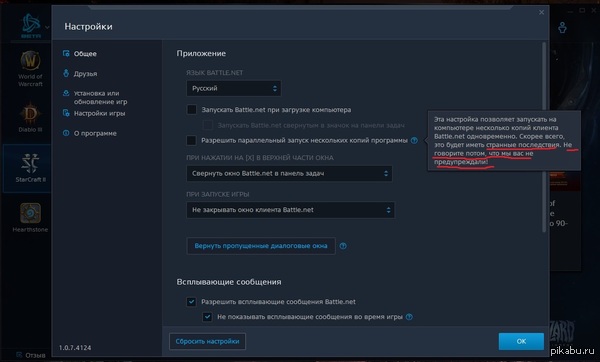The width and height of the screenshot is (600, 362).
Task: Click the Друзья settings icon
Action: coord(66,73)
